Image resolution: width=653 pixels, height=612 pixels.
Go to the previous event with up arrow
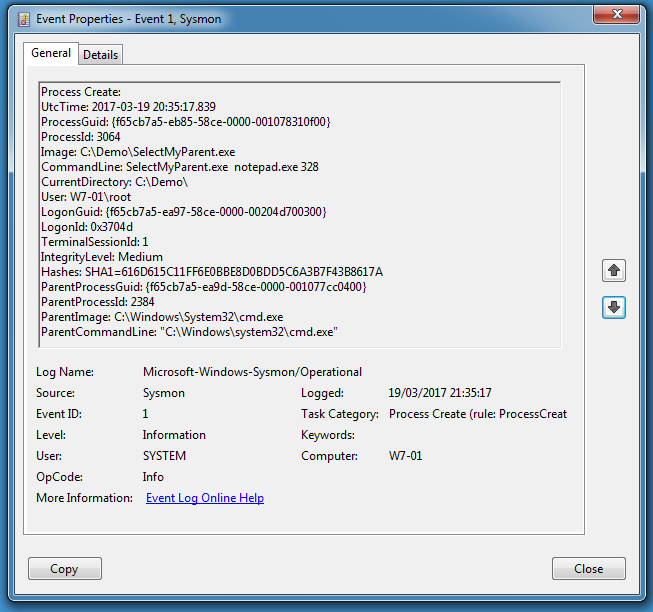pyautogui.click(x=614, y=271)
